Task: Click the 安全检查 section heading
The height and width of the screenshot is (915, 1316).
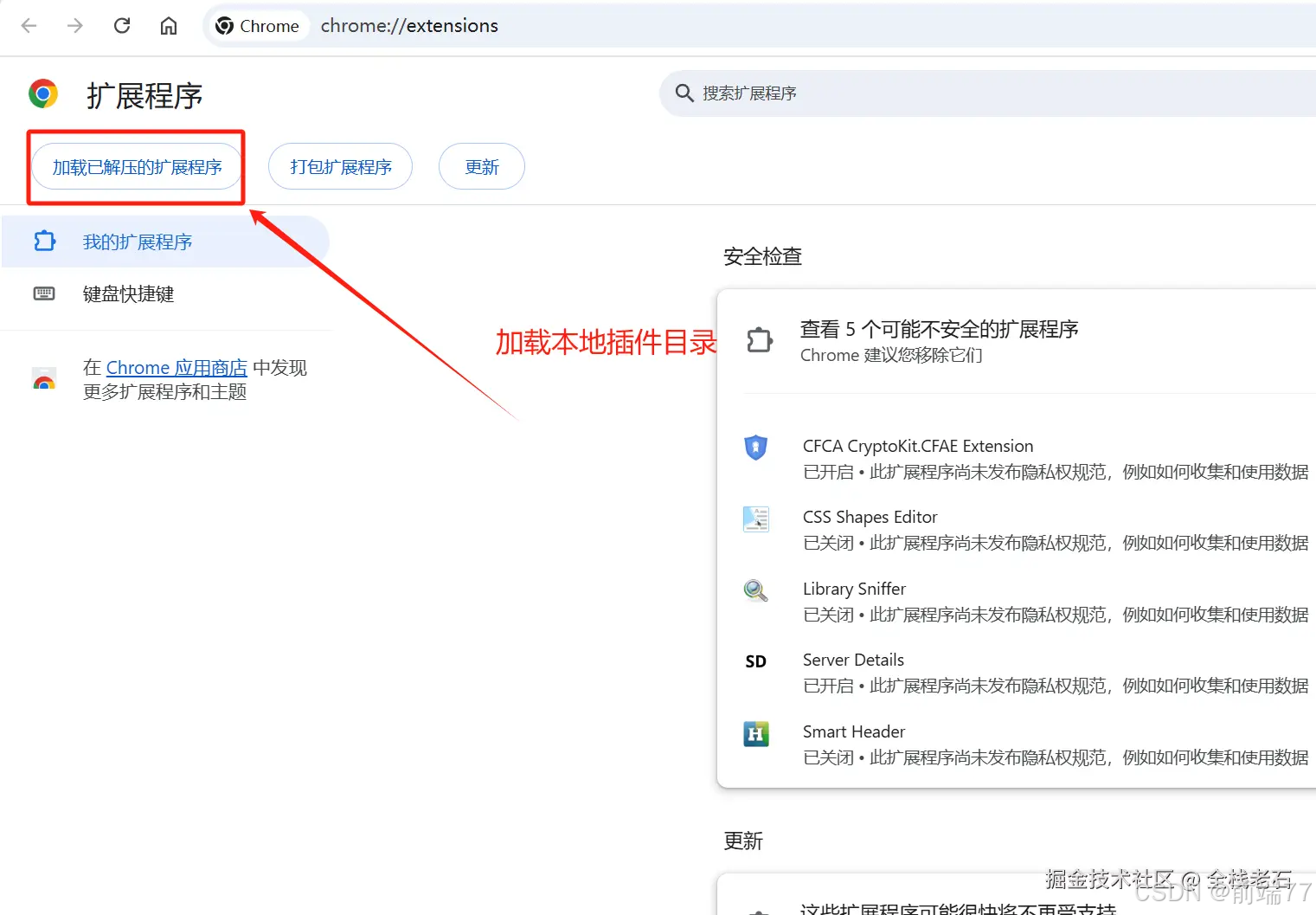Action: click(762, 256)
